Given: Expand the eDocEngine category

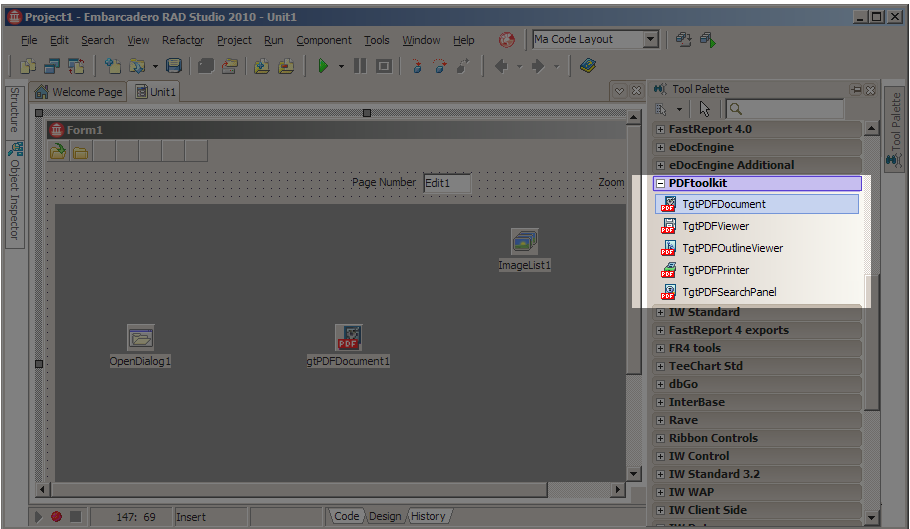Looking at the screenshot, I should [660, 147].
